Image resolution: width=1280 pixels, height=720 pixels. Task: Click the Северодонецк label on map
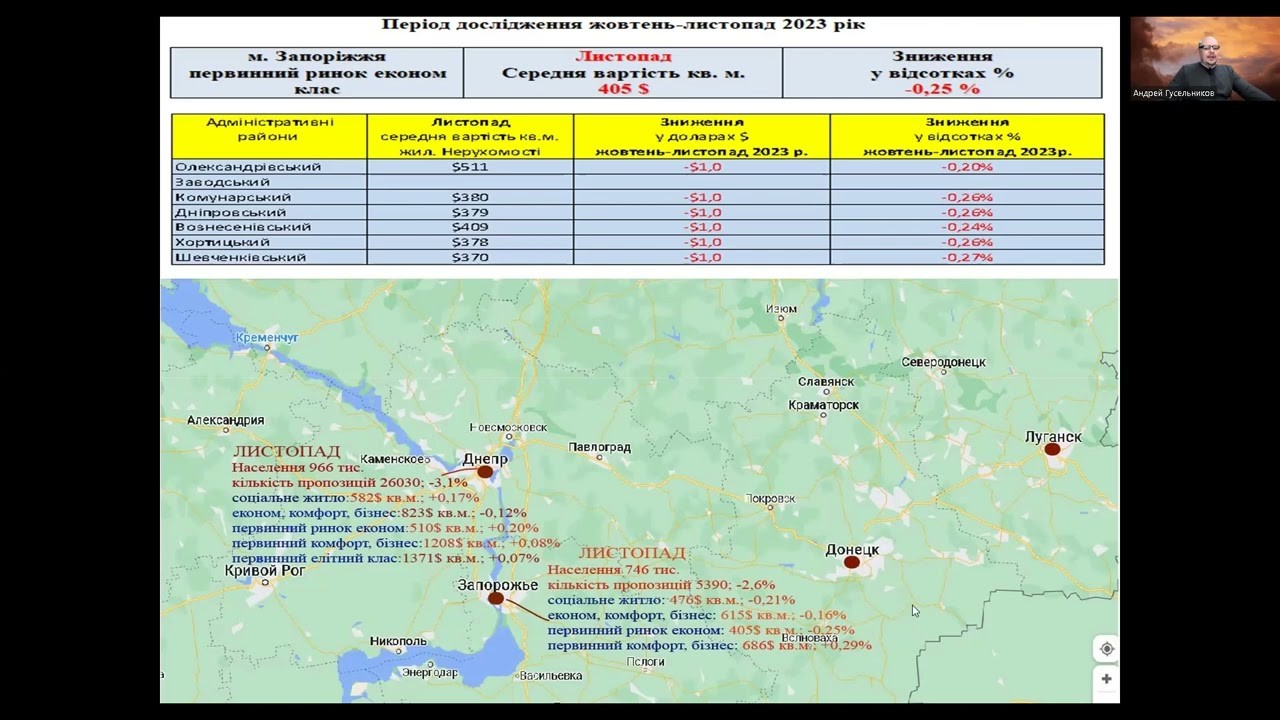pos(944,361)
